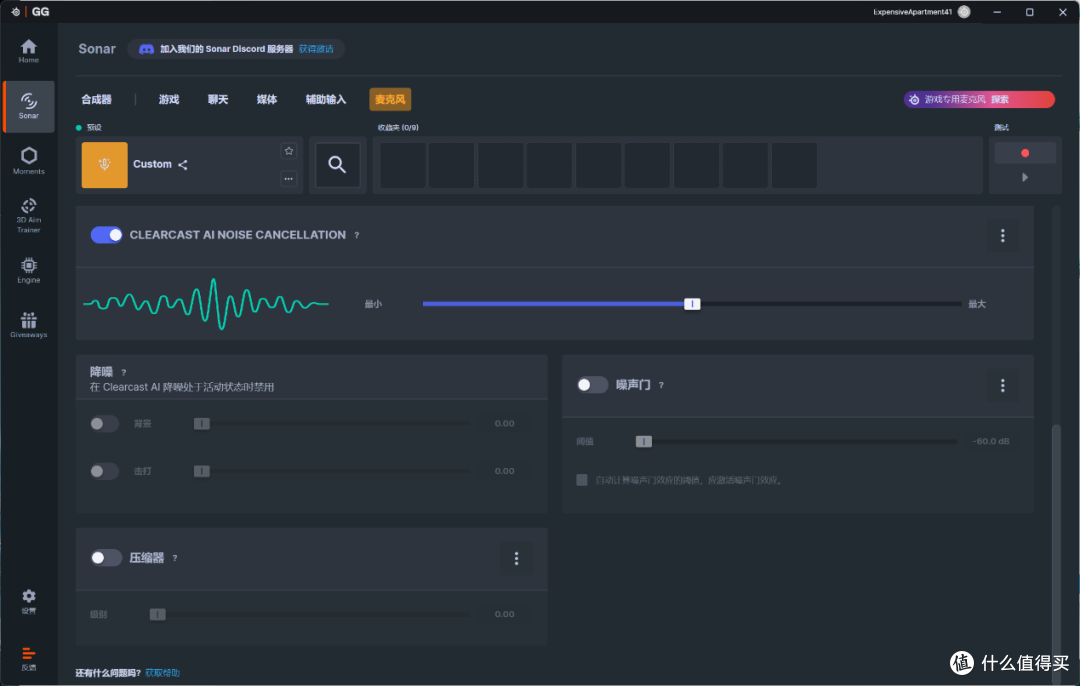Show compressor help question mark
1080x686 pixels.
tap(174, 558)
